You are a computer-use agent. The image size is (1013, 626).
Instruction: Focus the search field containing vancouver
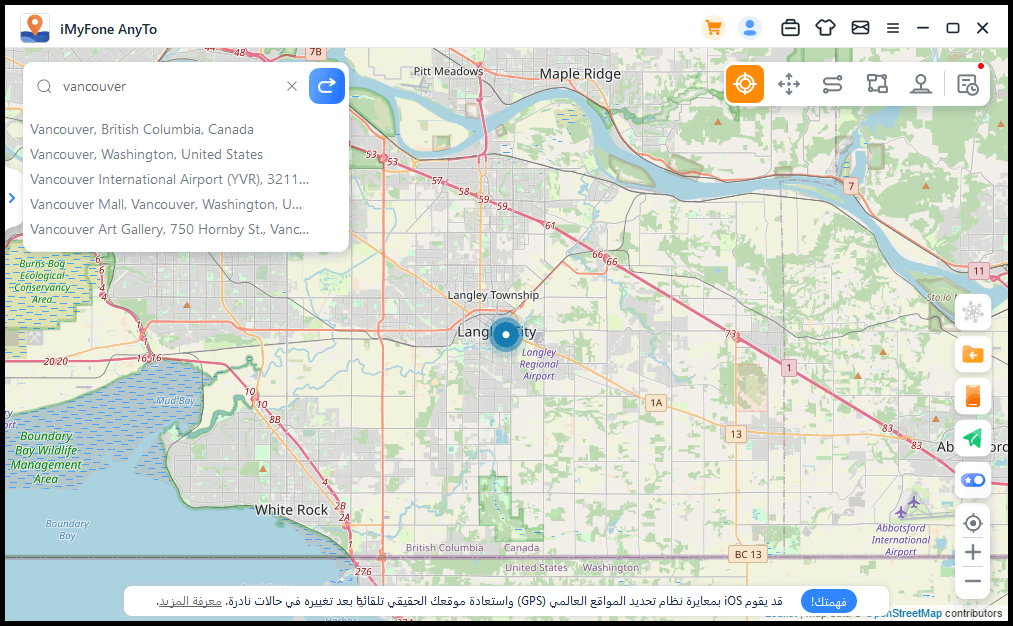167,87
